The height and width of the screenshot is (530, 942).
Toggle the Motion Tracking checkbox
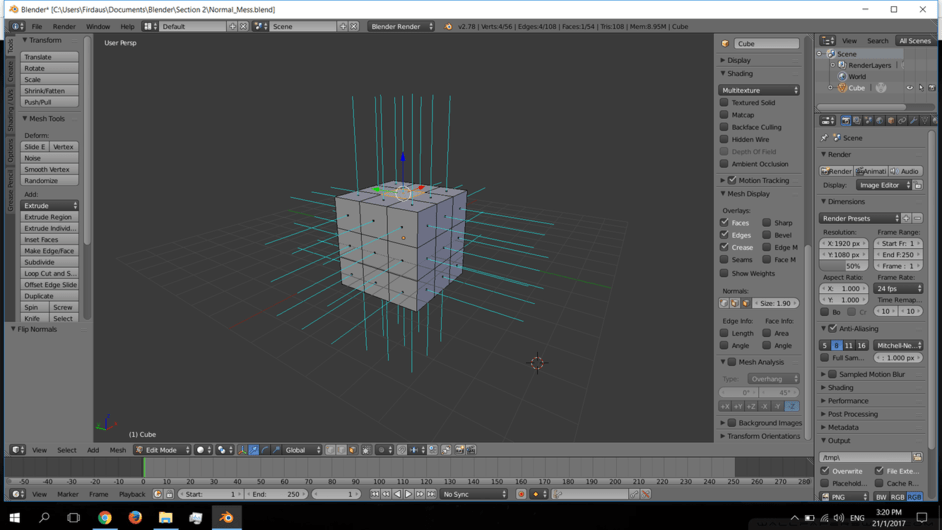pos(732,181)
